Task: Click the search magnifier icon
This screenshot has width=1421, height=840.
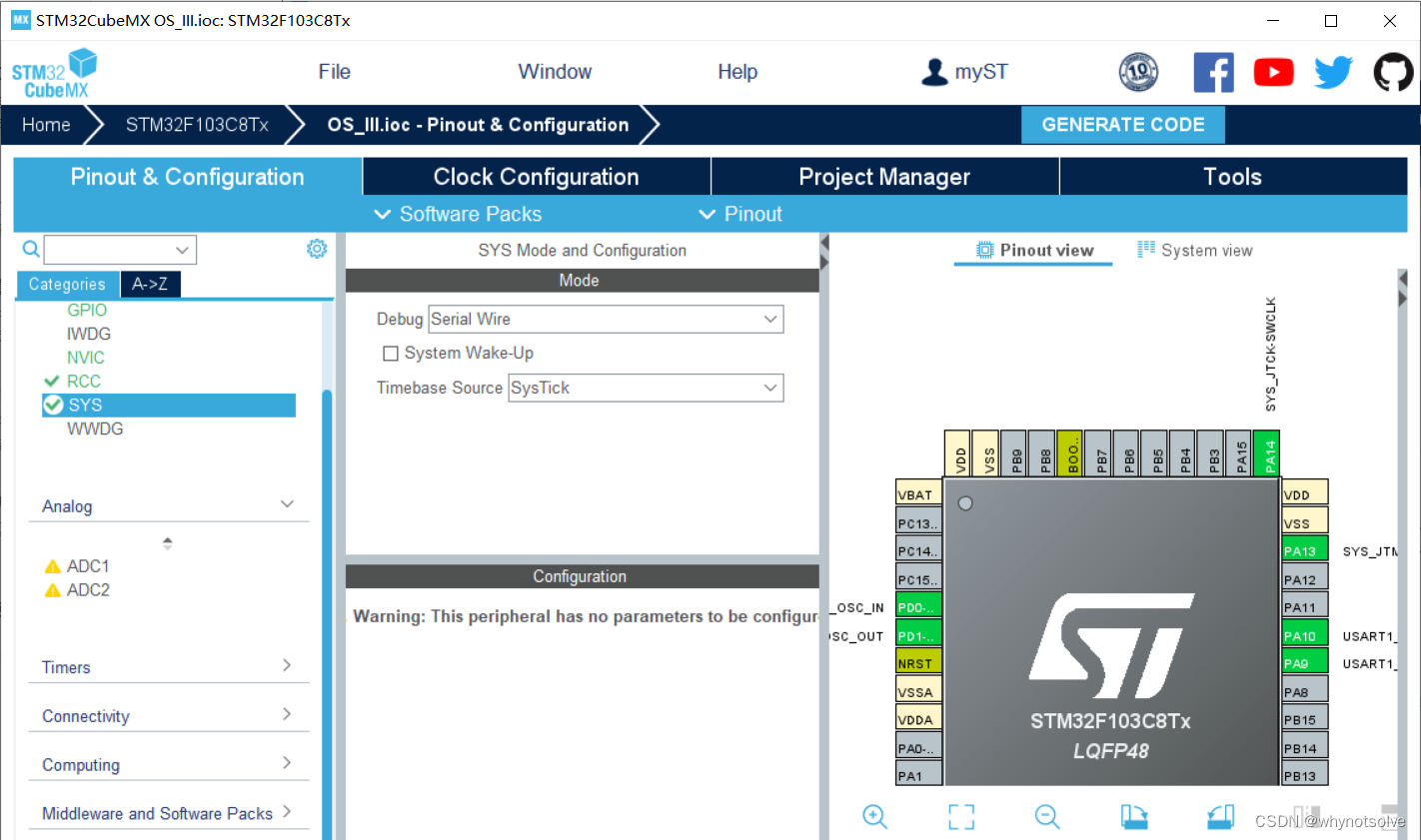Action: [31, 249]
